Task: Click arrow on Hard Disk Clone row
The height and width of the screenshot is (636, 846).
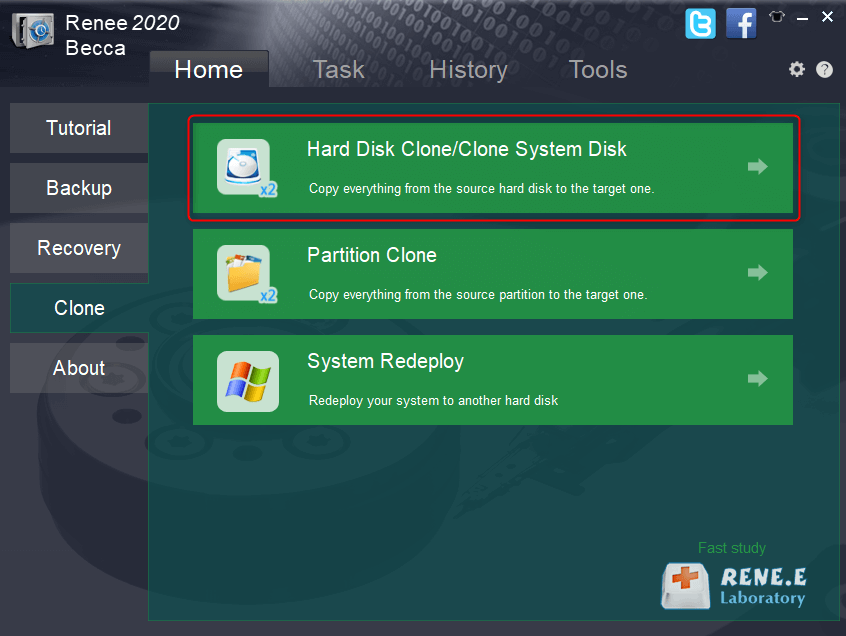Action: pos(757,167)
